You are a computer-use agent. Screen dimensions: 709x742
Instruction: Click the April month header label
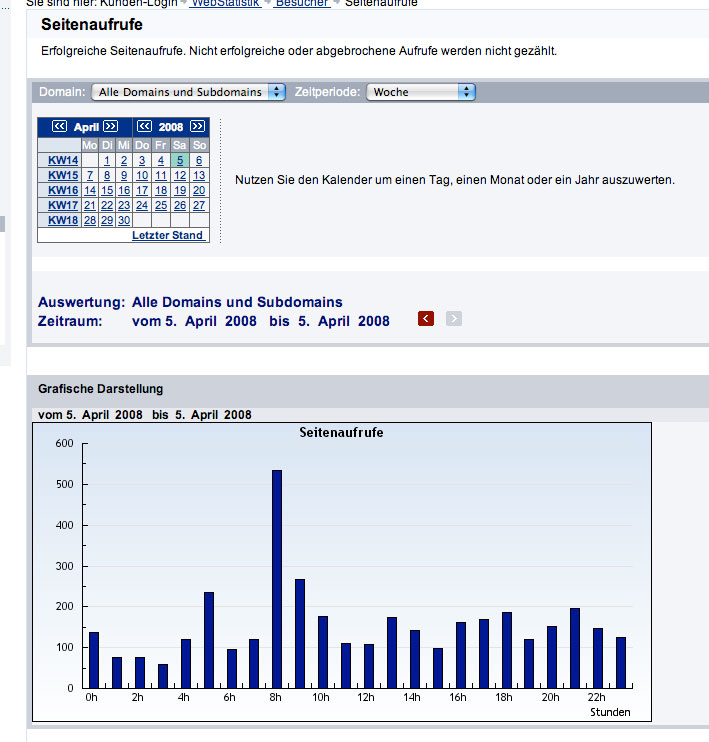85,127
